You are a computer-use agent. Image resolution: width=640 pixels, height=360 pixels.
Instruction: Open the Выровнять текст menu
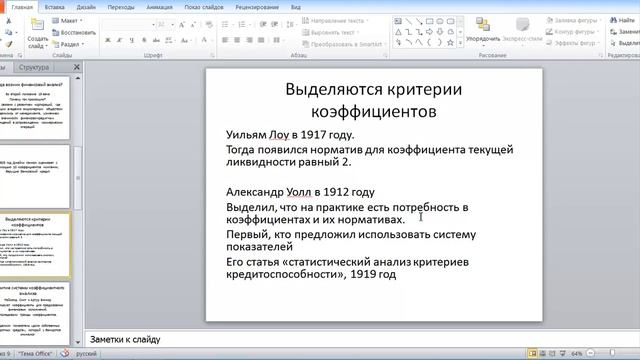331,32
